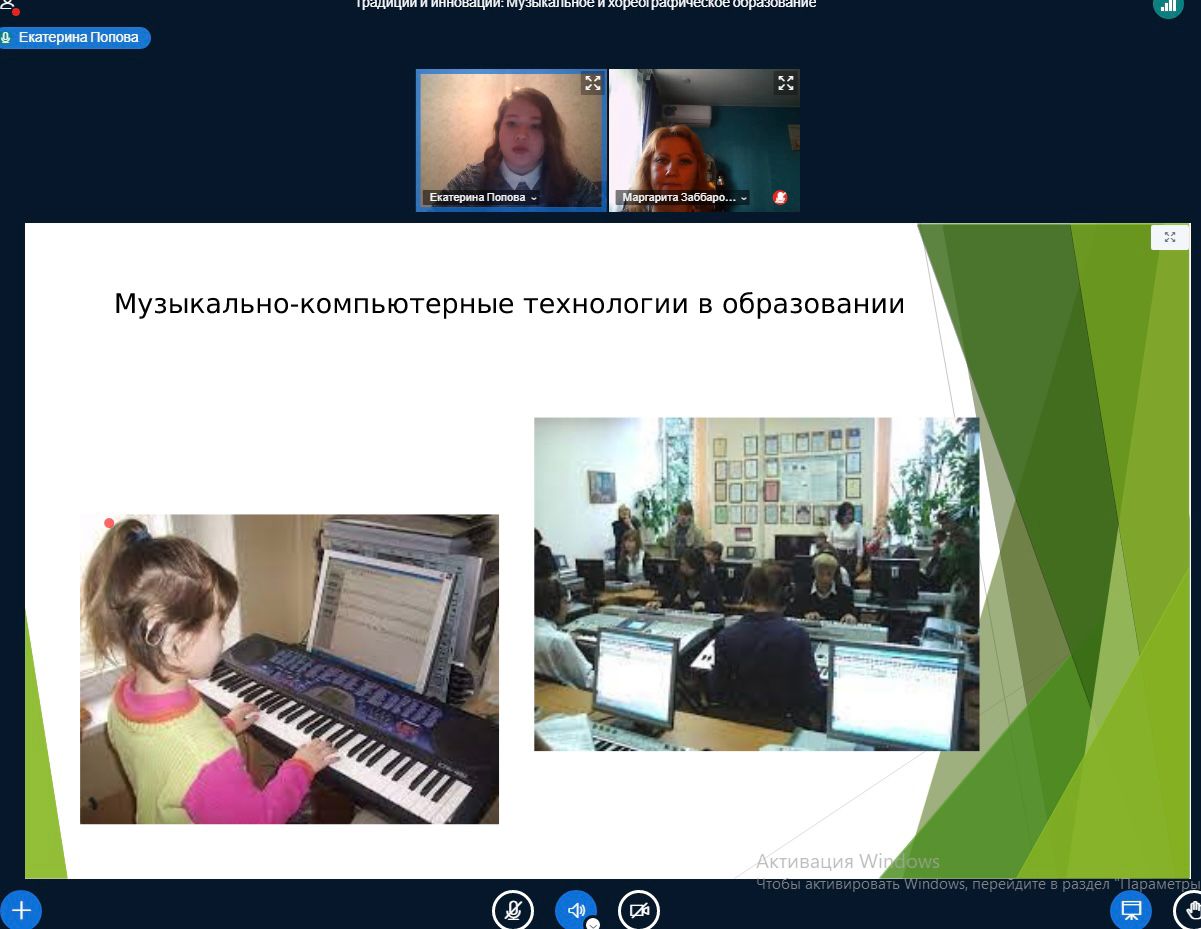Fullscreen Екатерина Попова's webcam video
The width and height of the screenshot is (1201, 929).
[593, 83]
